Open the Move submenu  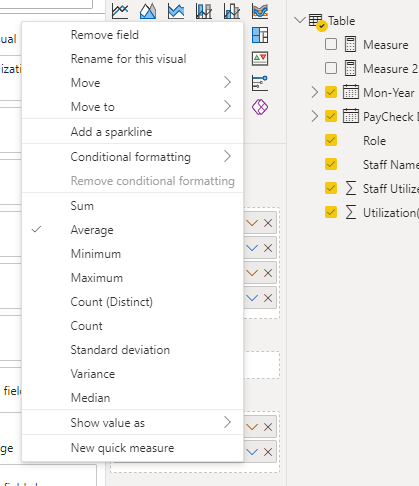[133, 82]
